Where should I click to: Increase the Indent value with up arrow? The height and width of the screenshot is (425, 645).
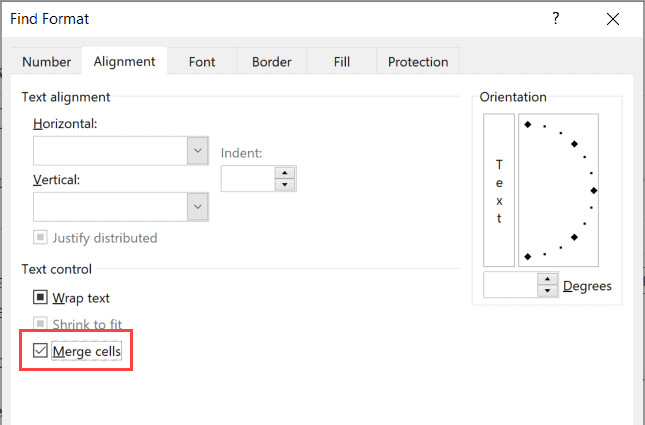(x=286, y=173)
